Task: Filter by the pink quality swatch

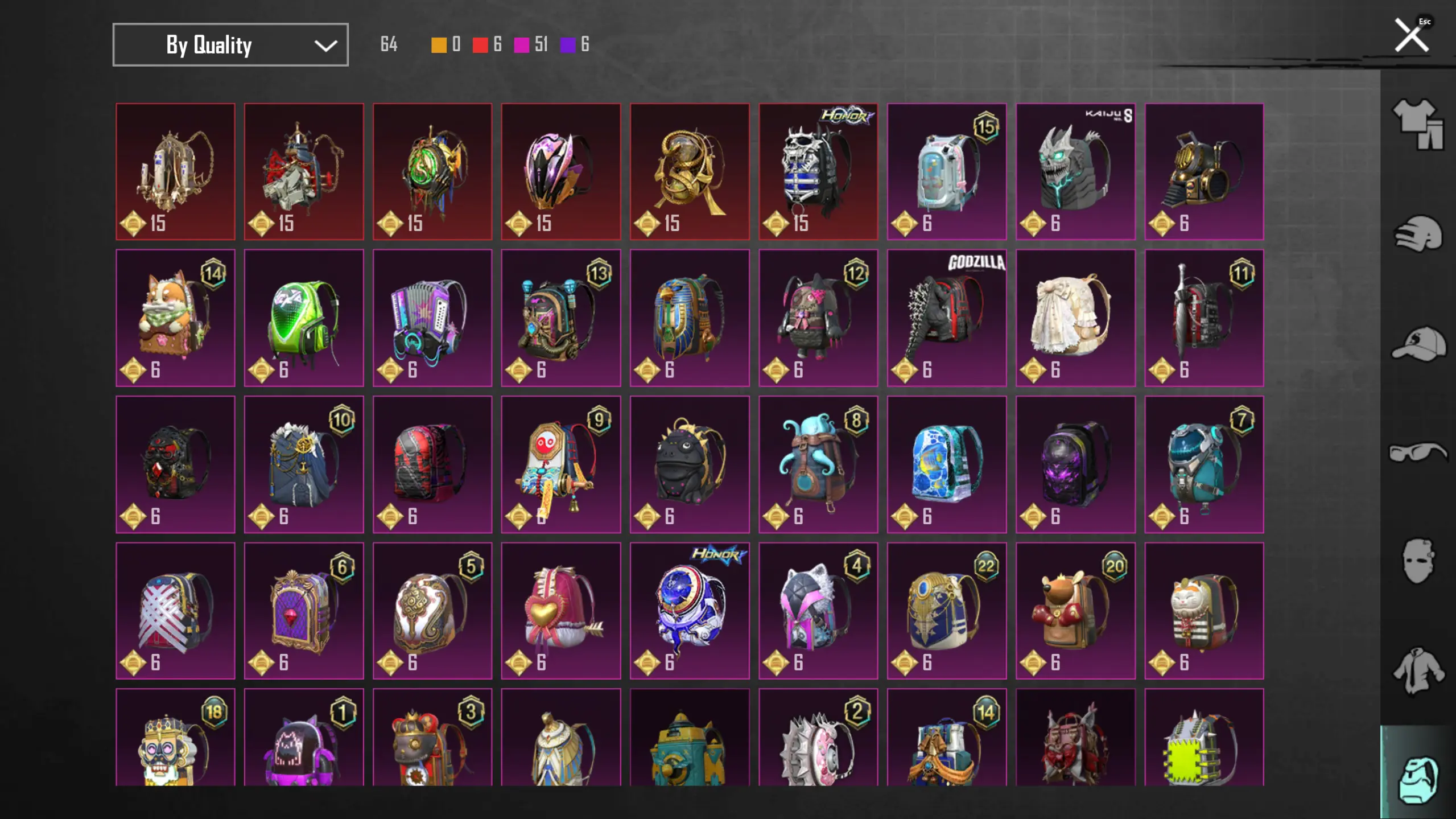Action: 521,45
